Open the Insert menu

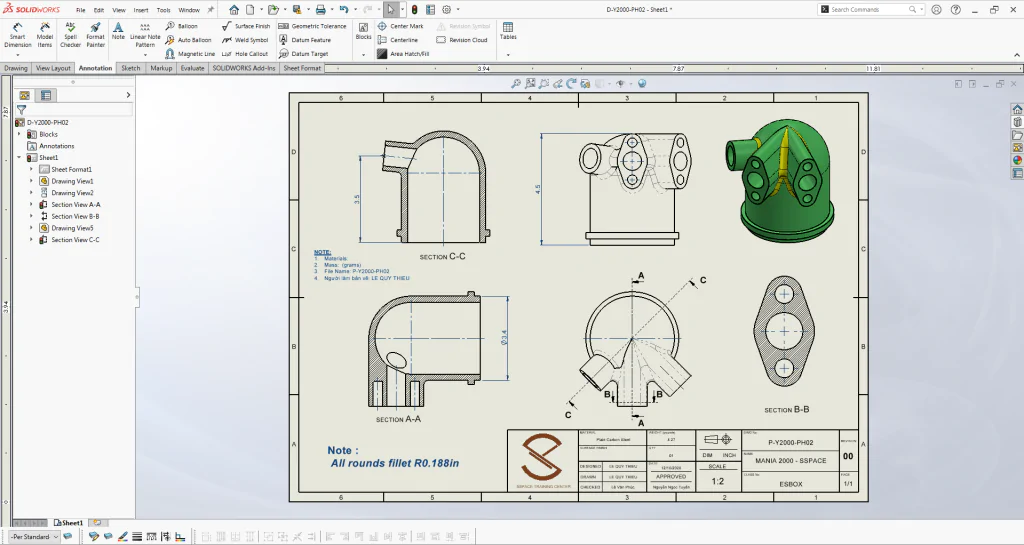[141, 10]
